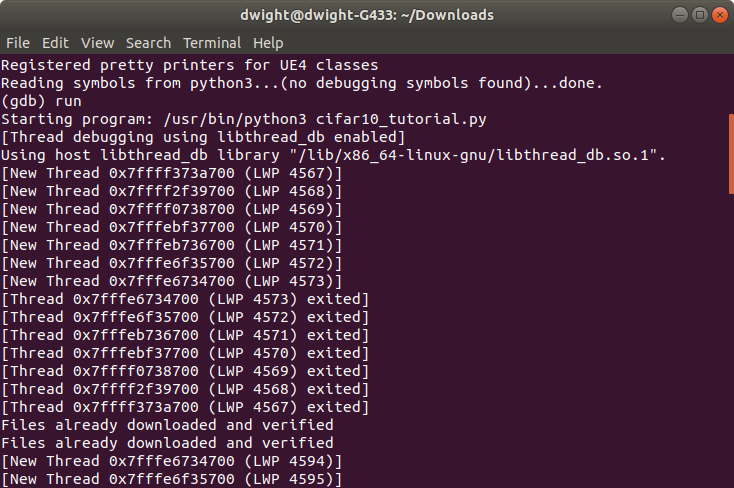Click the New Thread LWP 4567 line
Image resolution: width=734 pixels, height=488 pixels.
point(172,173)
